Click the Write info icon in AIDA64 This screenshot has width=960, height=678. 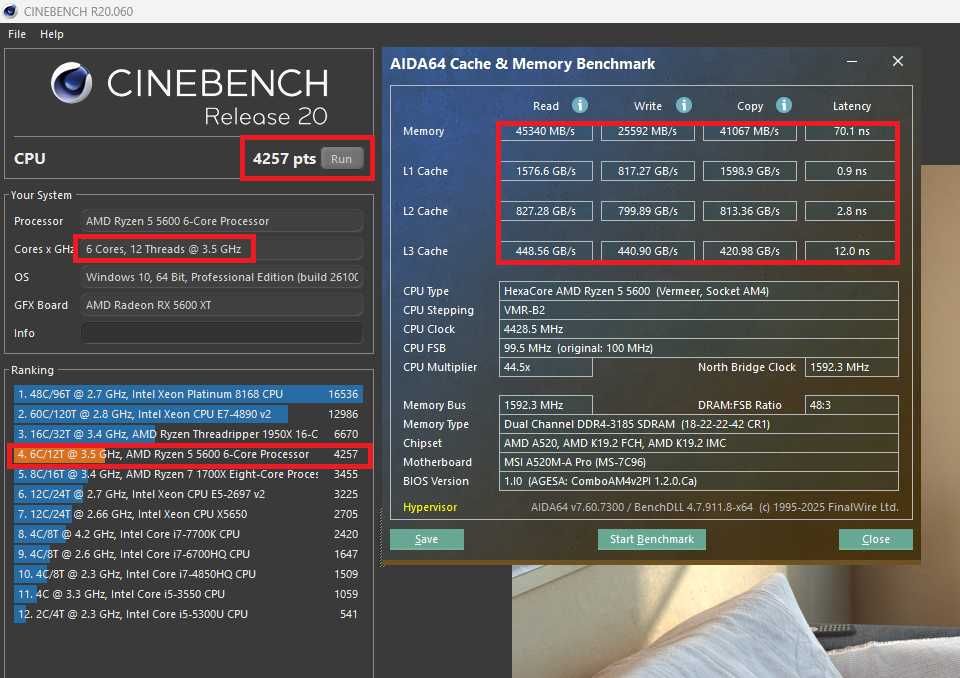[x=684, y=105]
